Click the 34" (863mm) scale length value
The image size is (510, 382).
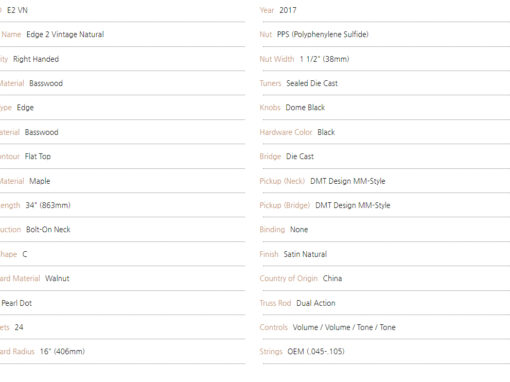(48, 205)
